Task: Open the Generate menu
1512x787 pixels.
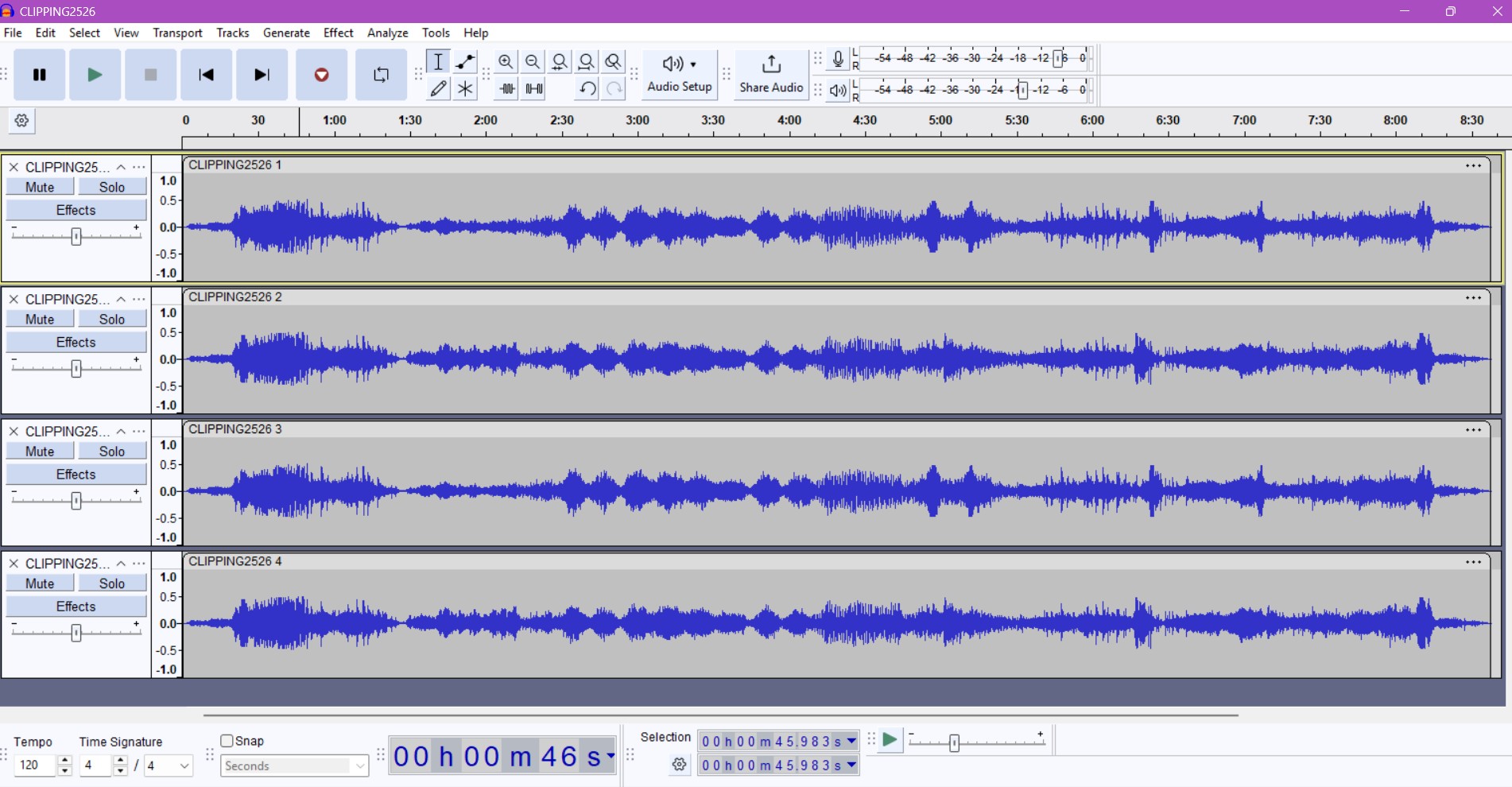Action: click(x=286, y=33)
